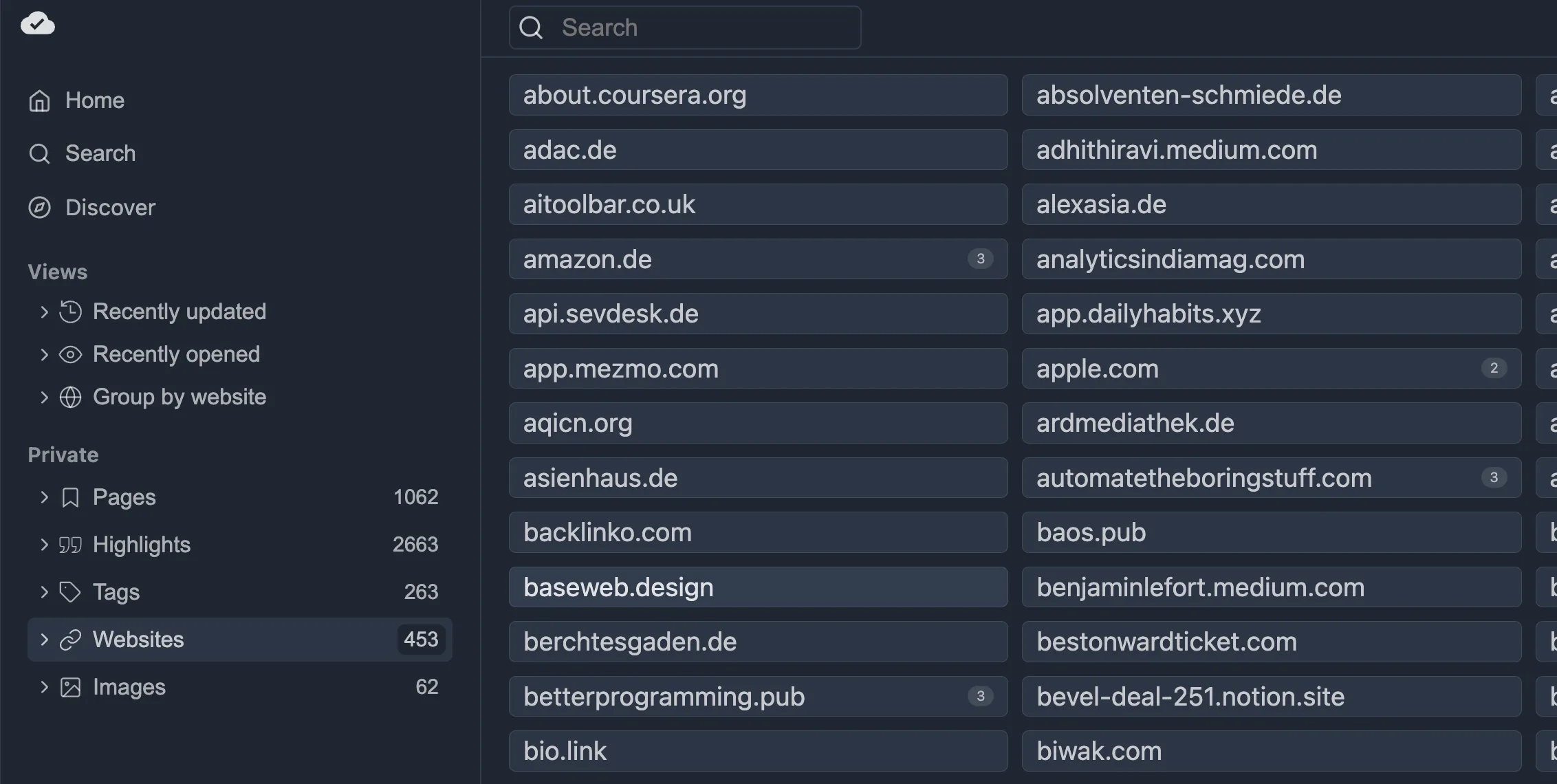Image resolution: width=1557 pixels, height=784 pixels.
Task: Click the count badge 3 on automatetheboringstuff.com
Action: point(1494,477)
